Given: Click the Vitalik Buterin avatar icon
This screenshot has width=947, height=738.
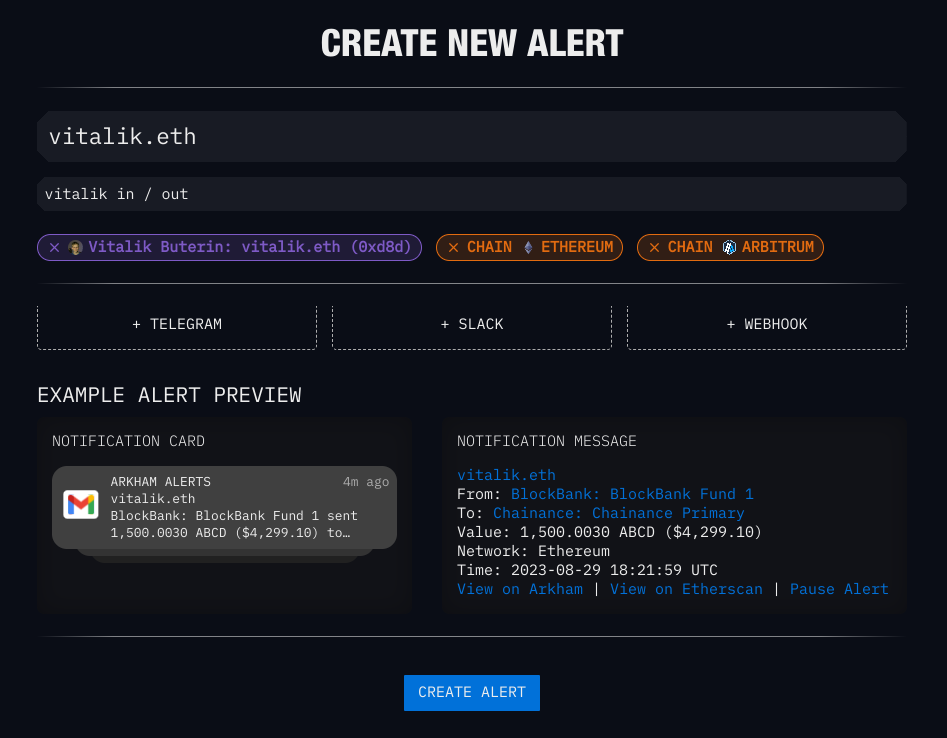Looking at the screenshot, I should pos(75,248).
